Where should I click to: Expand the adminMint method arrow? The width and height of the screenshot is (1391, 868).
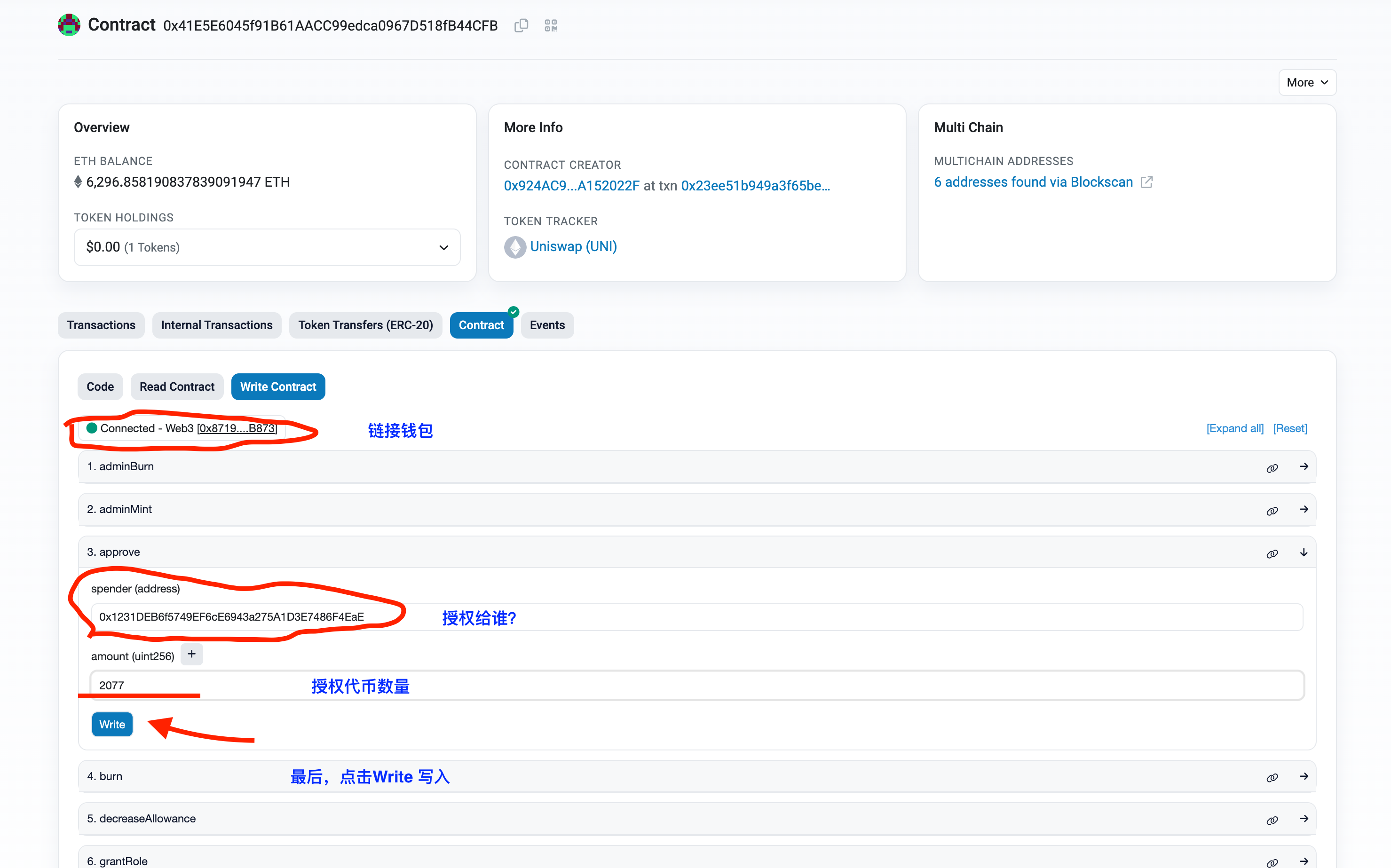1304,509
